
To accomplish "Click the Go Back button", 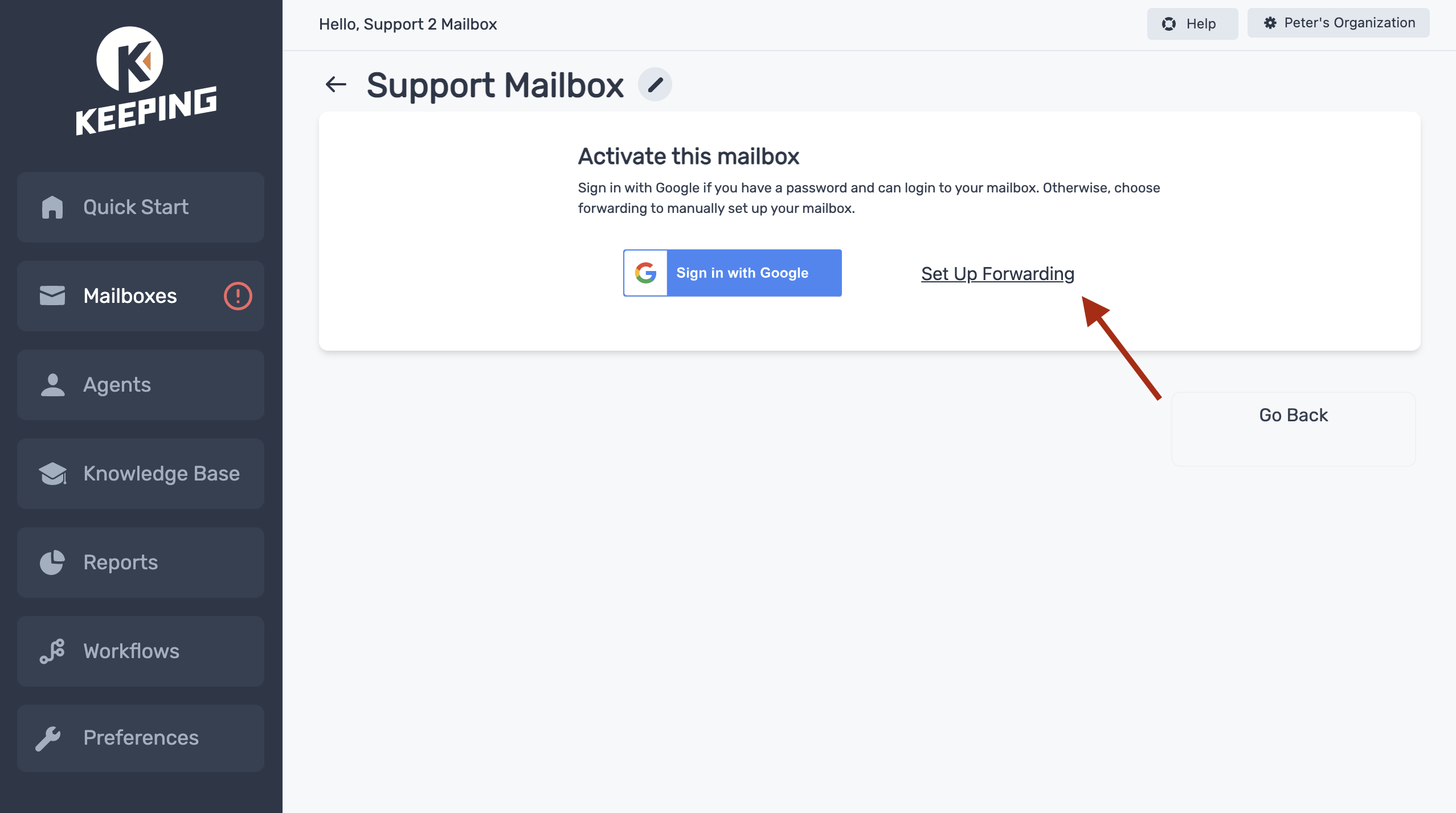I will click(1293, 429).
